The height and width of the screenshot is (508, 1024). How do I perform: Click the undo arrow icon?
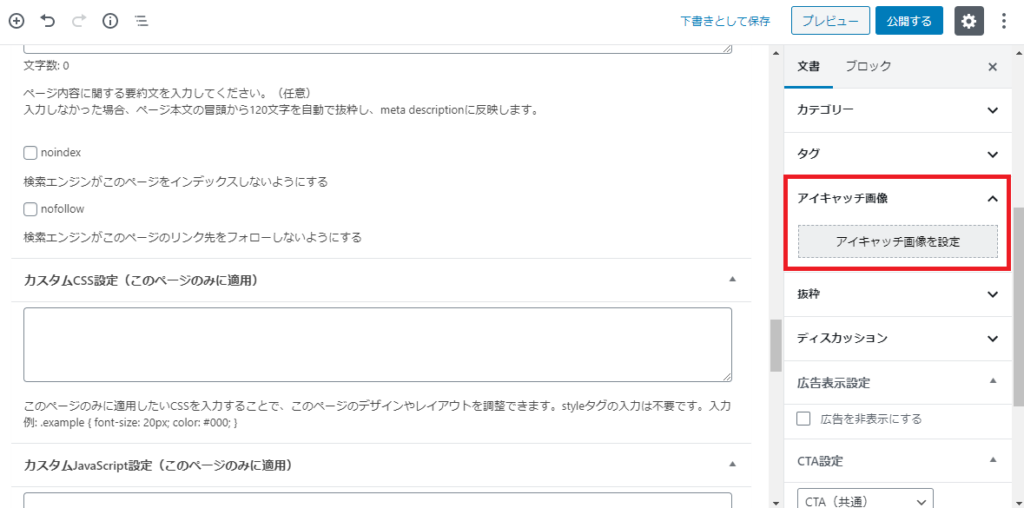(47, 21)
